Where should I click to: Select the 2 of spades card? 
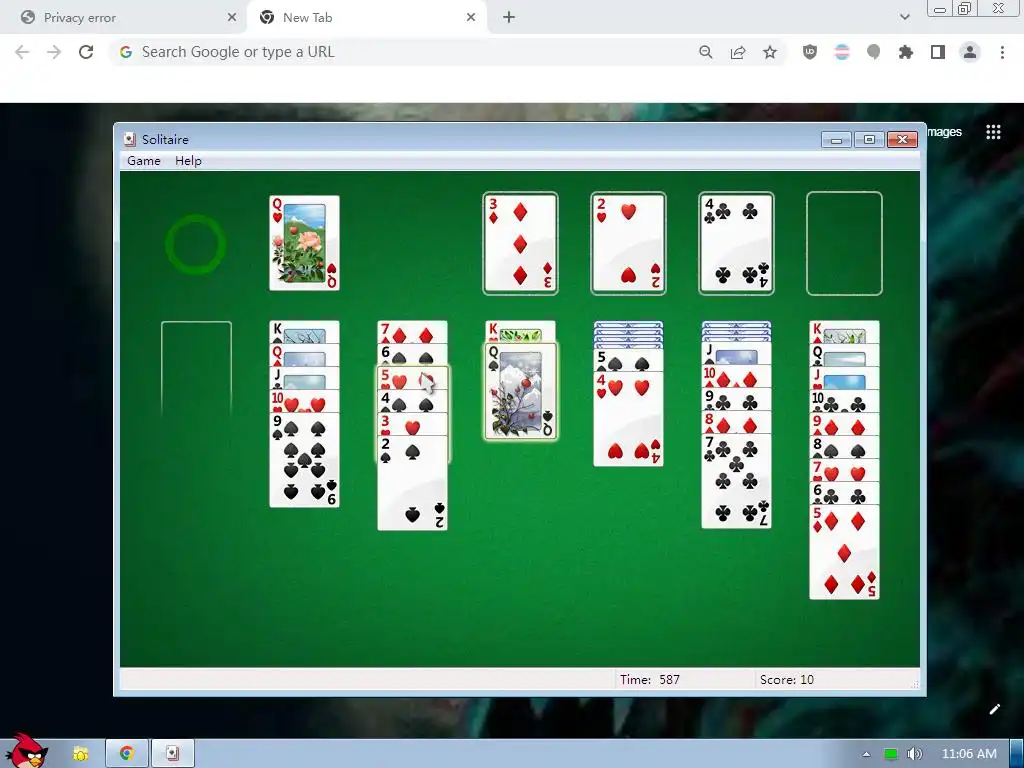click(413, 483)
